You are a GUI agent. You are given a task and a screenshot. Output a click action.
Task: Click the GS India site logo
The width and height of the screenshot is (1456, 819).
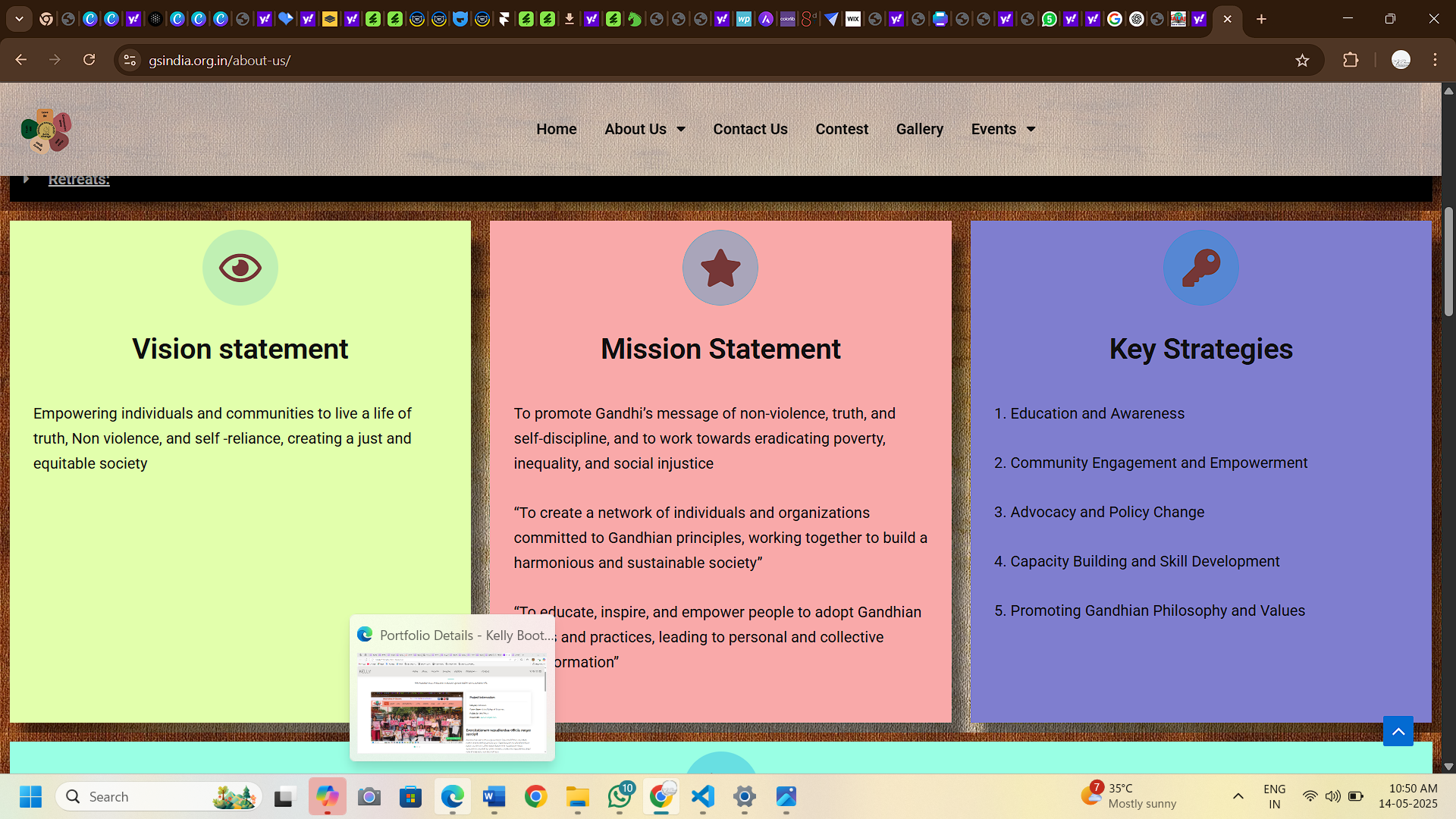[x=46, y=130]
